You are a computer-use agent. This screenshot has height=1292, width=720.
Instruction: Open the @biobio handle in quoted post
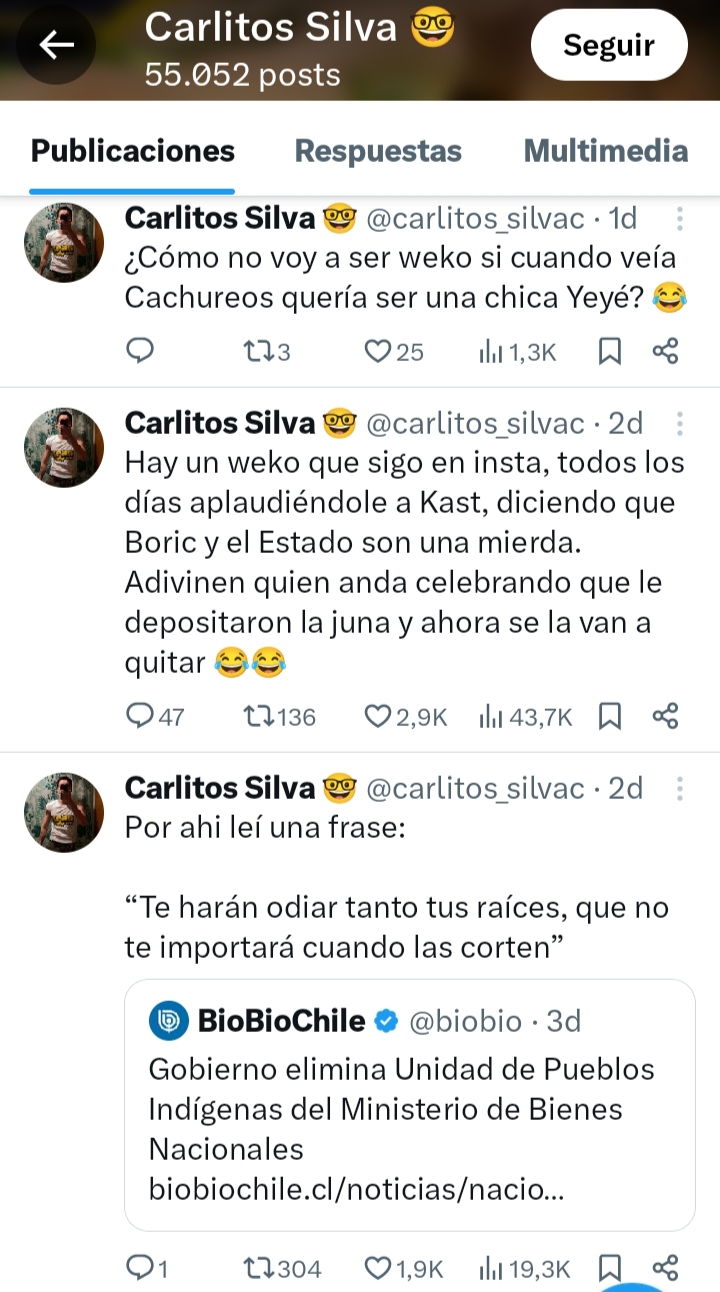[x=465, y=1021]
